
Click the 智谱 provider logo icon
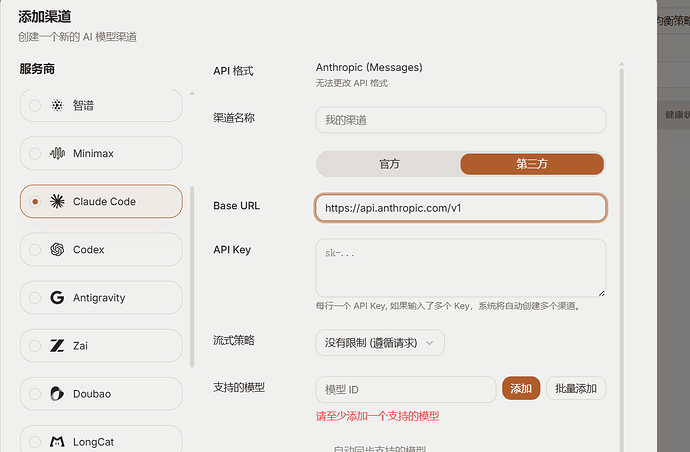pos(57,105)
